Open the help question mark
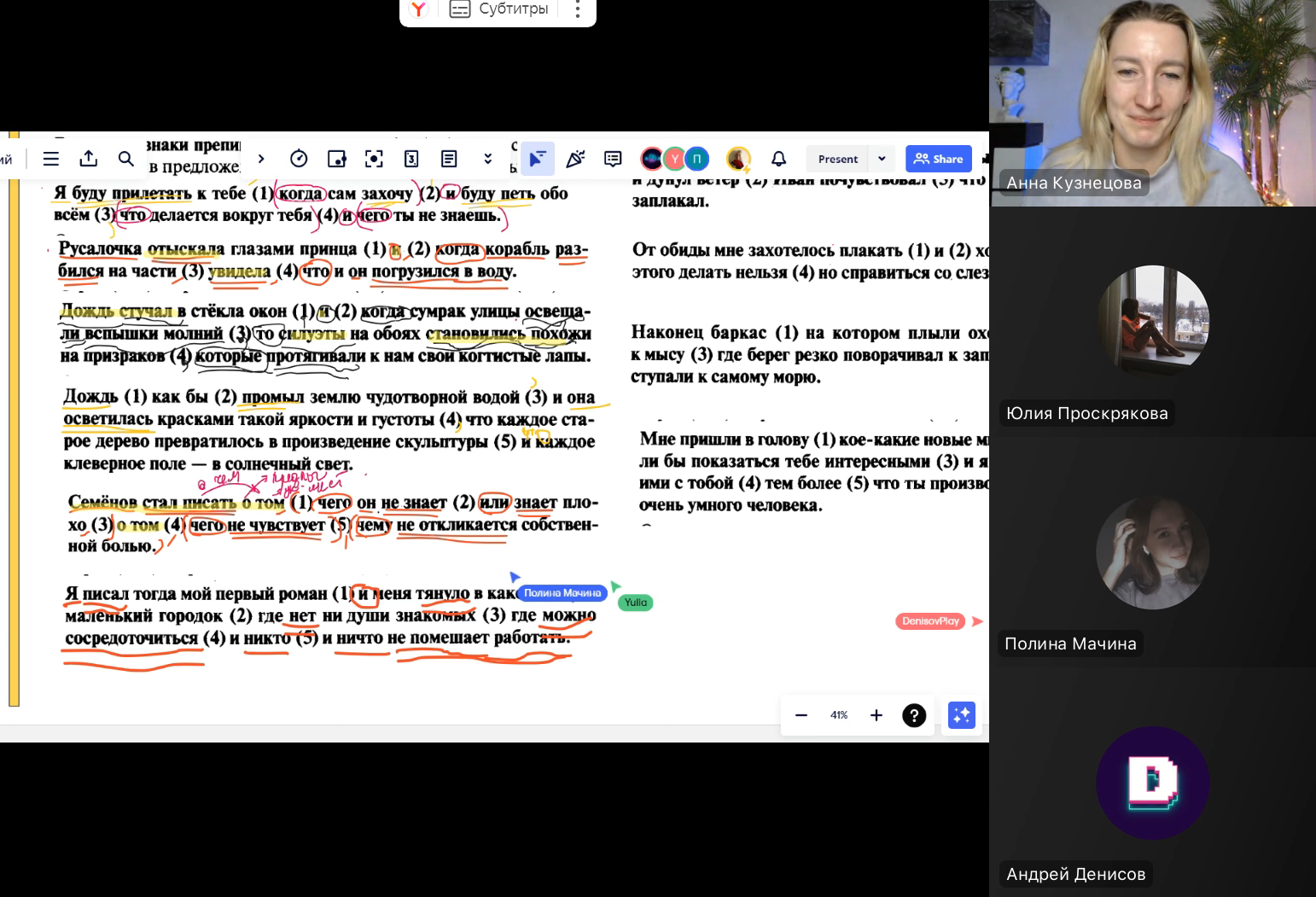Screen dimensions: 1316x897 (x=914, y=715)
